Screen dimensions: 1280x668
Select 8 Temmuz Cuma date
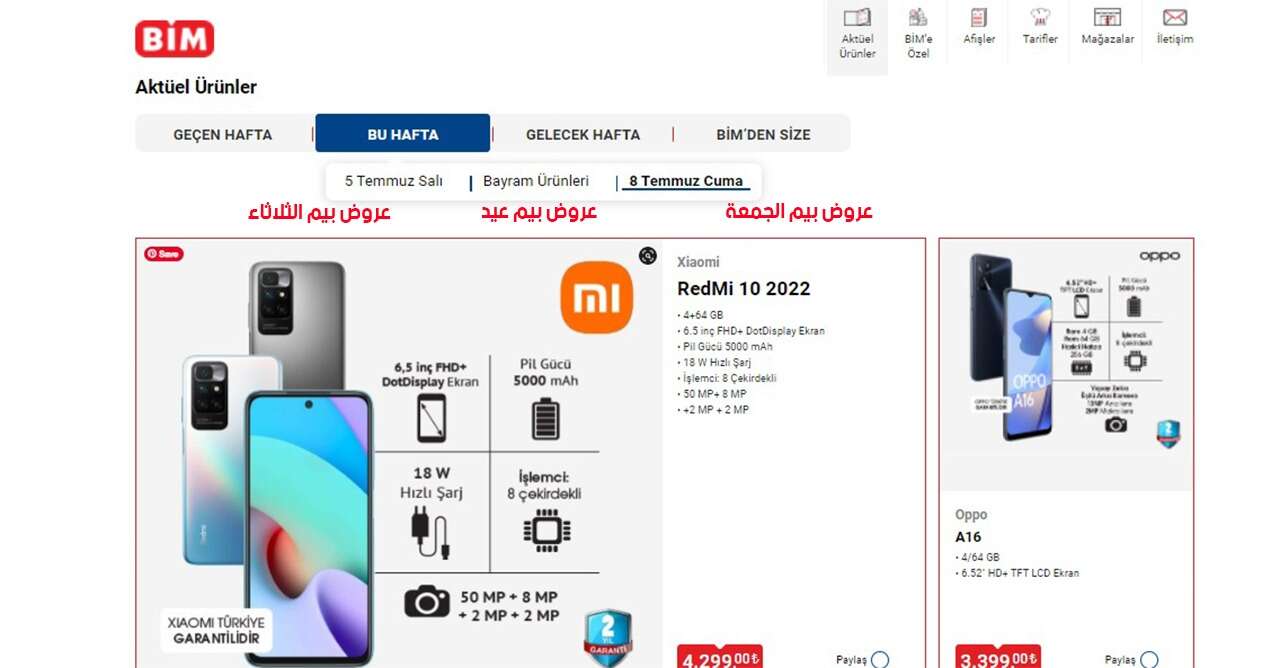coord(686,181)
